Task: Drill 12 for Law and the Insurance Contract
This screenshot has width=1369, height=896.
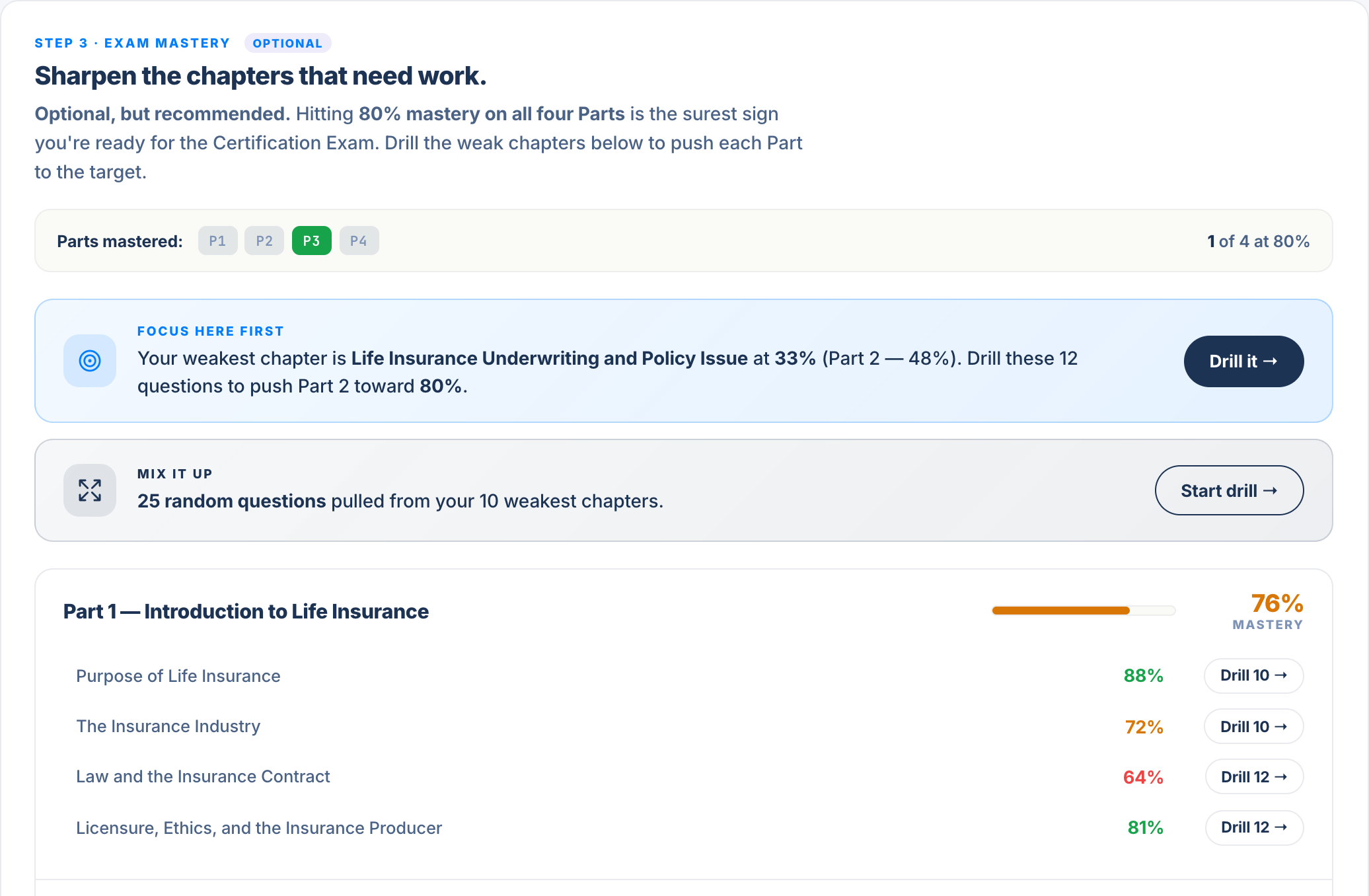Action: [x=1254, y=776]
